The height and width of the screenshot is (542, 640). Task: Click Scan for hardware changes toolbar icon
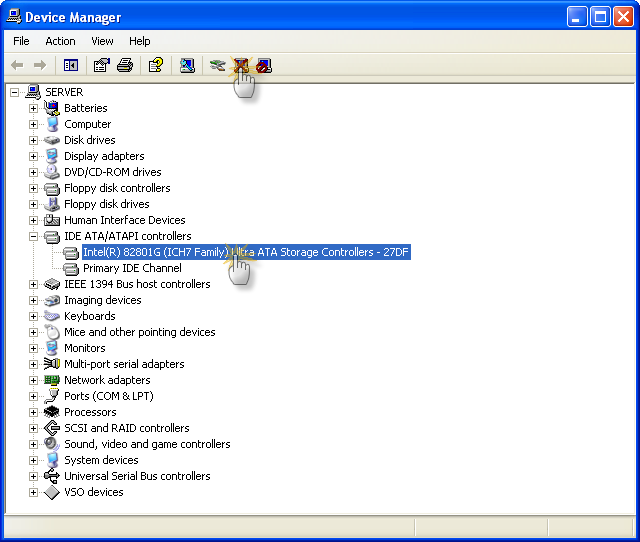(x=187, y=65)
